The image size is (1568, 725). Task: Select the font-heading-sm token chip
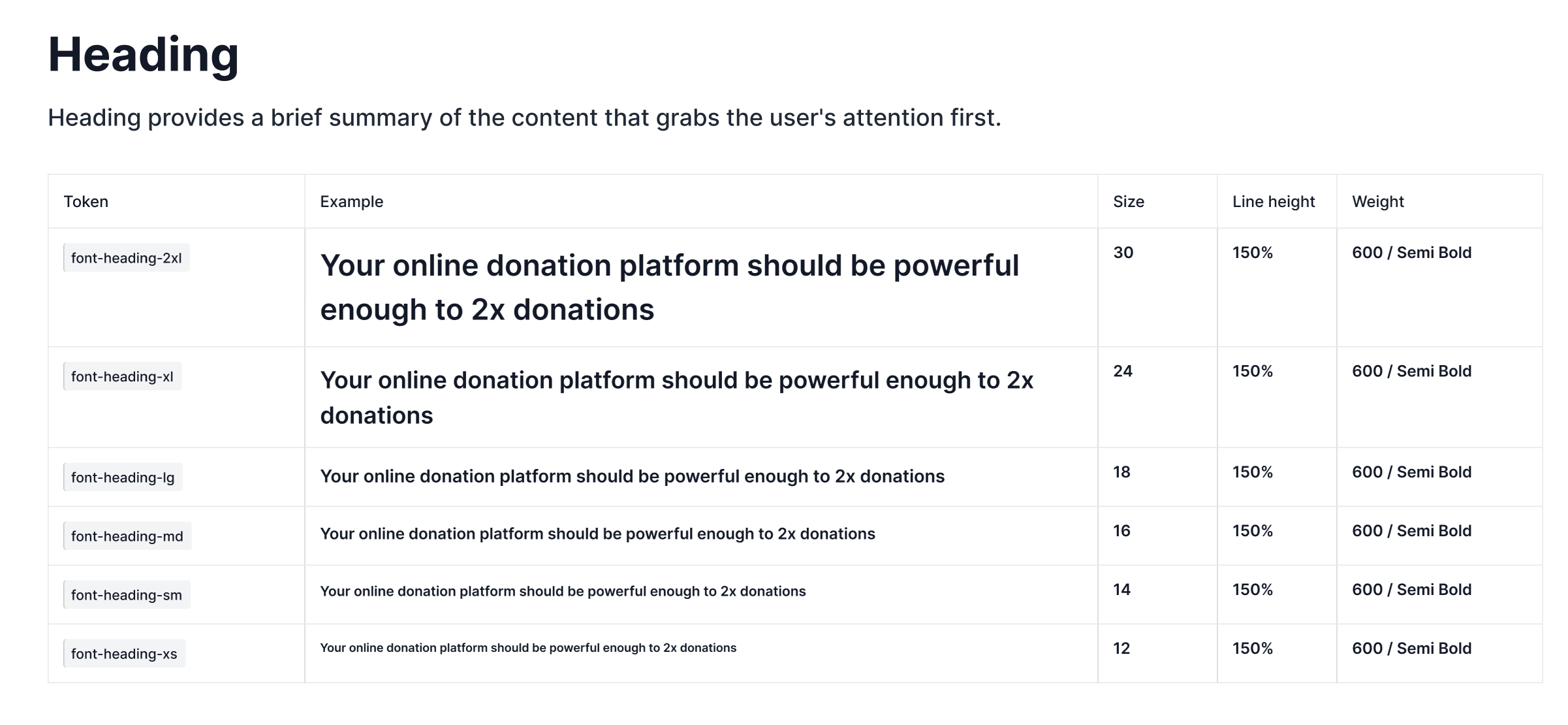[126, 595]
